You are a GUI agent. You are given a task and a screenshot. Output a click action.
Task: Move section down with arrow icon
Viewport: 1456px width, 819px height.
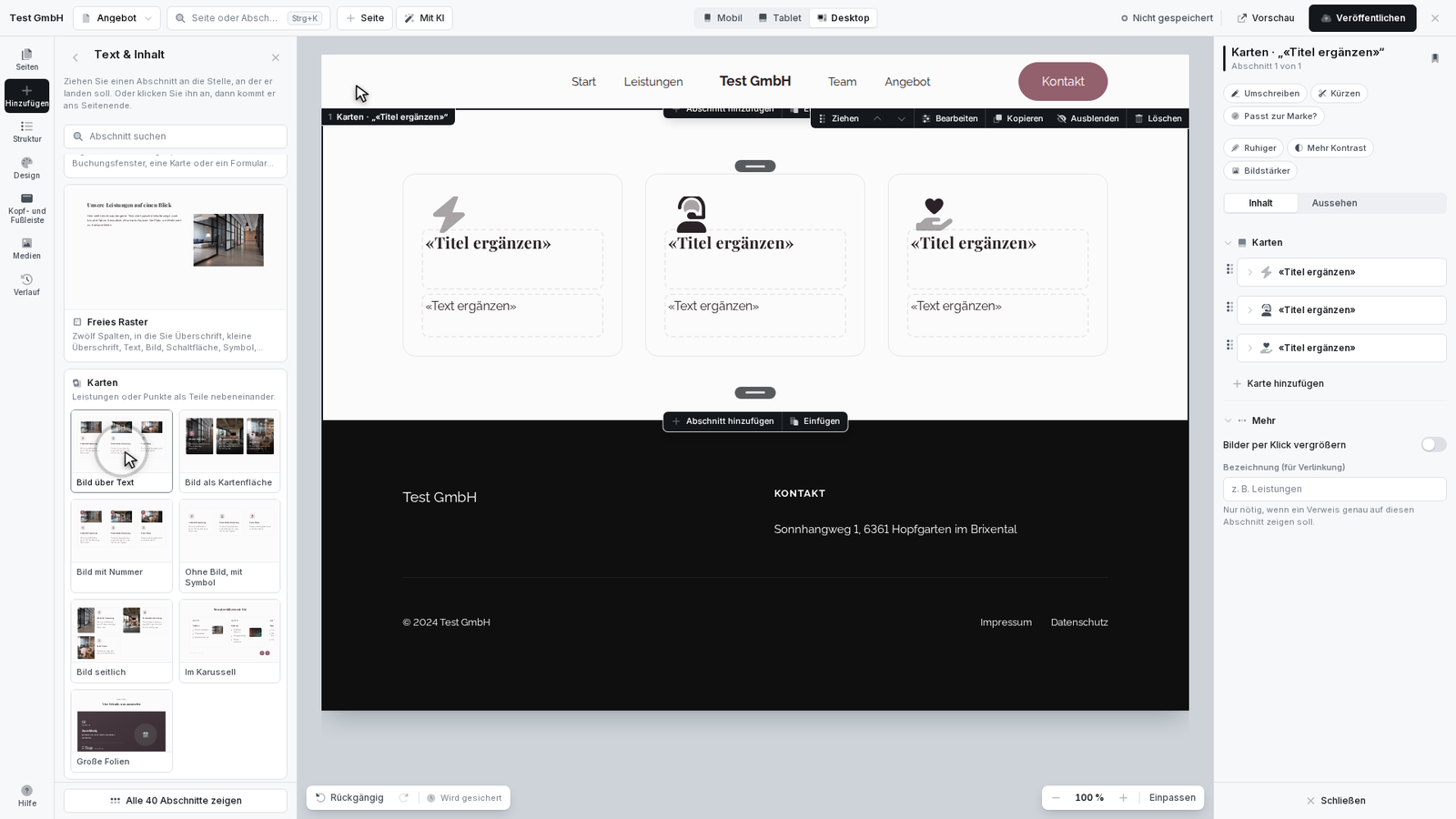(x=902, y=118)
